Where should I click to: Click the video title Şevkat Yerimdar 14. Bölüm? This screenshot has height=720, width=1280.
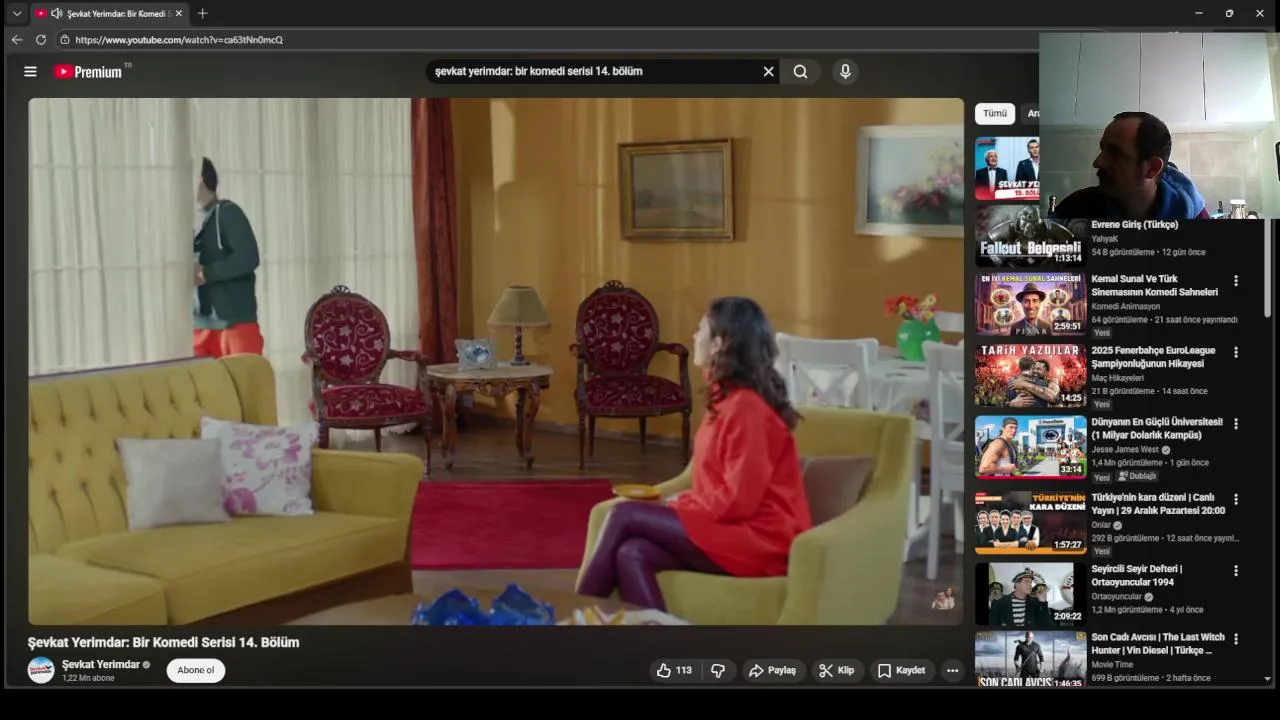click(x=163, y=642)
